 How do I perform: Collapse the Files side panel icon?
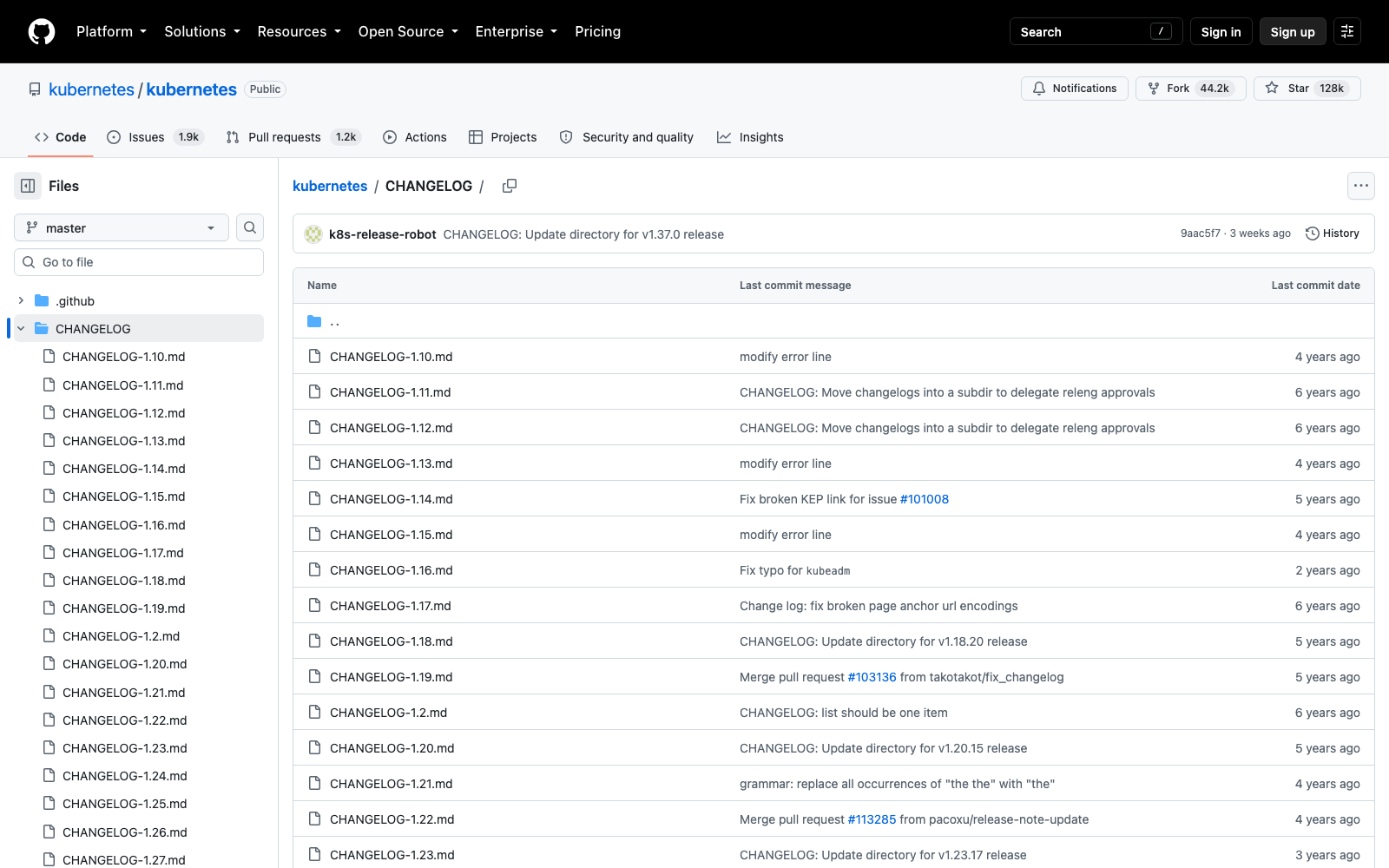coord(28,186)
